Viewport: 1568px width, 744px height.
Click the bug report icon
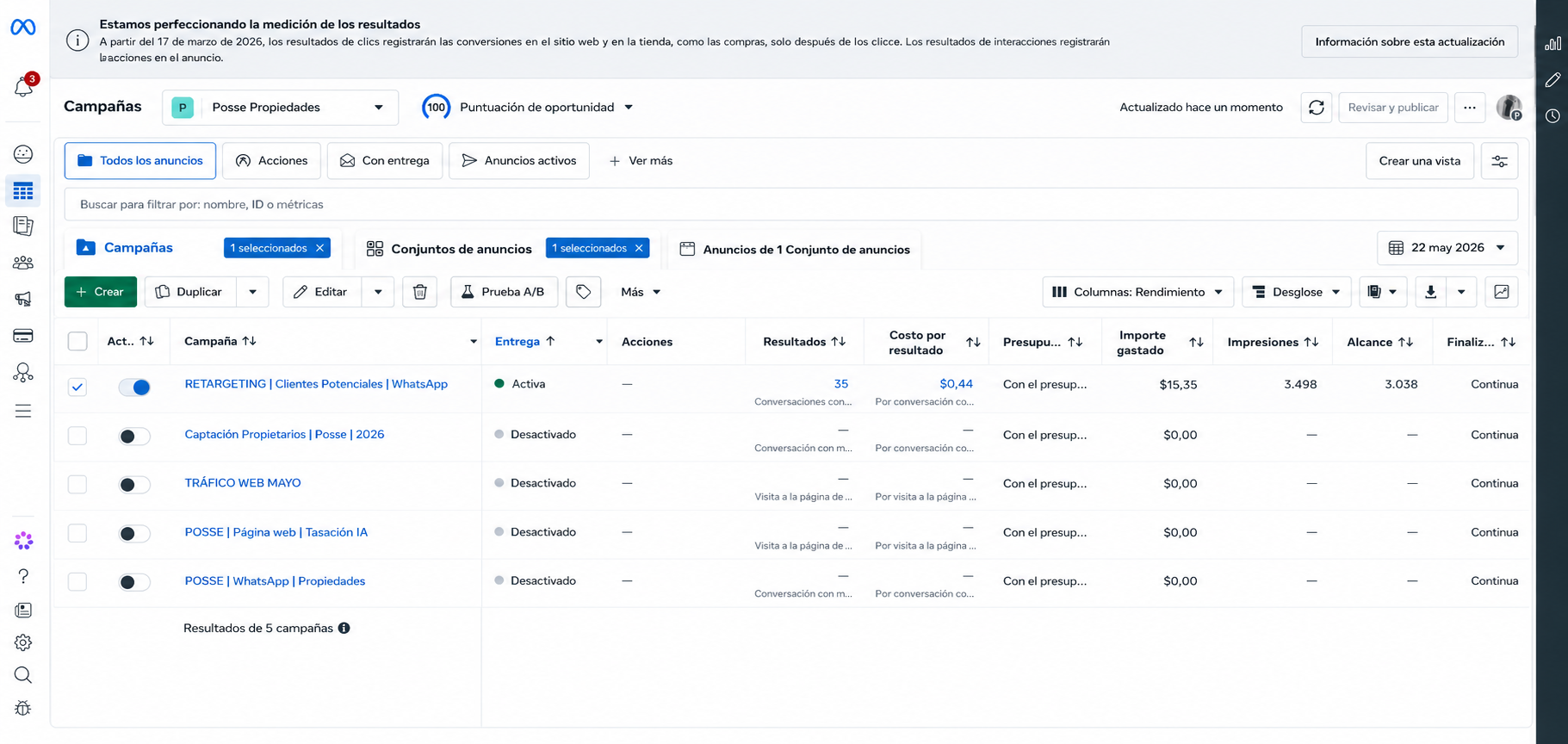pos(23,708)
